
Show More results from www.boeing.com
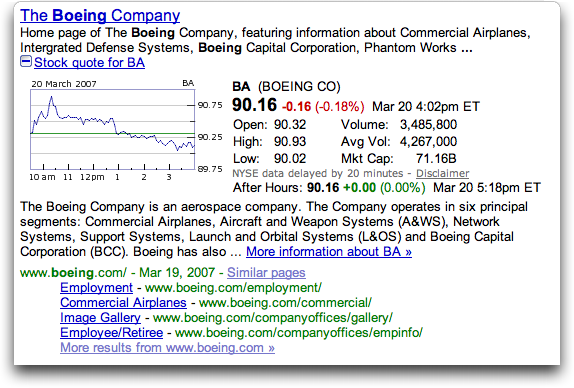point(167,347)
